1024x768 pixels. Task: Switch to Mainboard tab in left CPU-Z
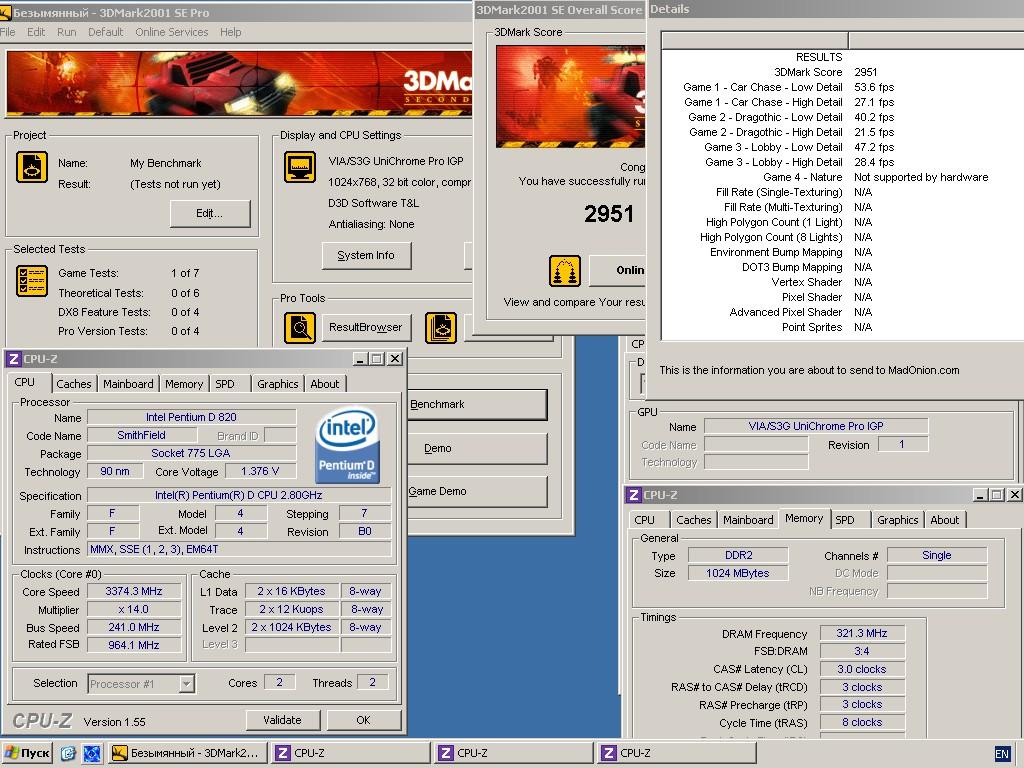[128, 384]
